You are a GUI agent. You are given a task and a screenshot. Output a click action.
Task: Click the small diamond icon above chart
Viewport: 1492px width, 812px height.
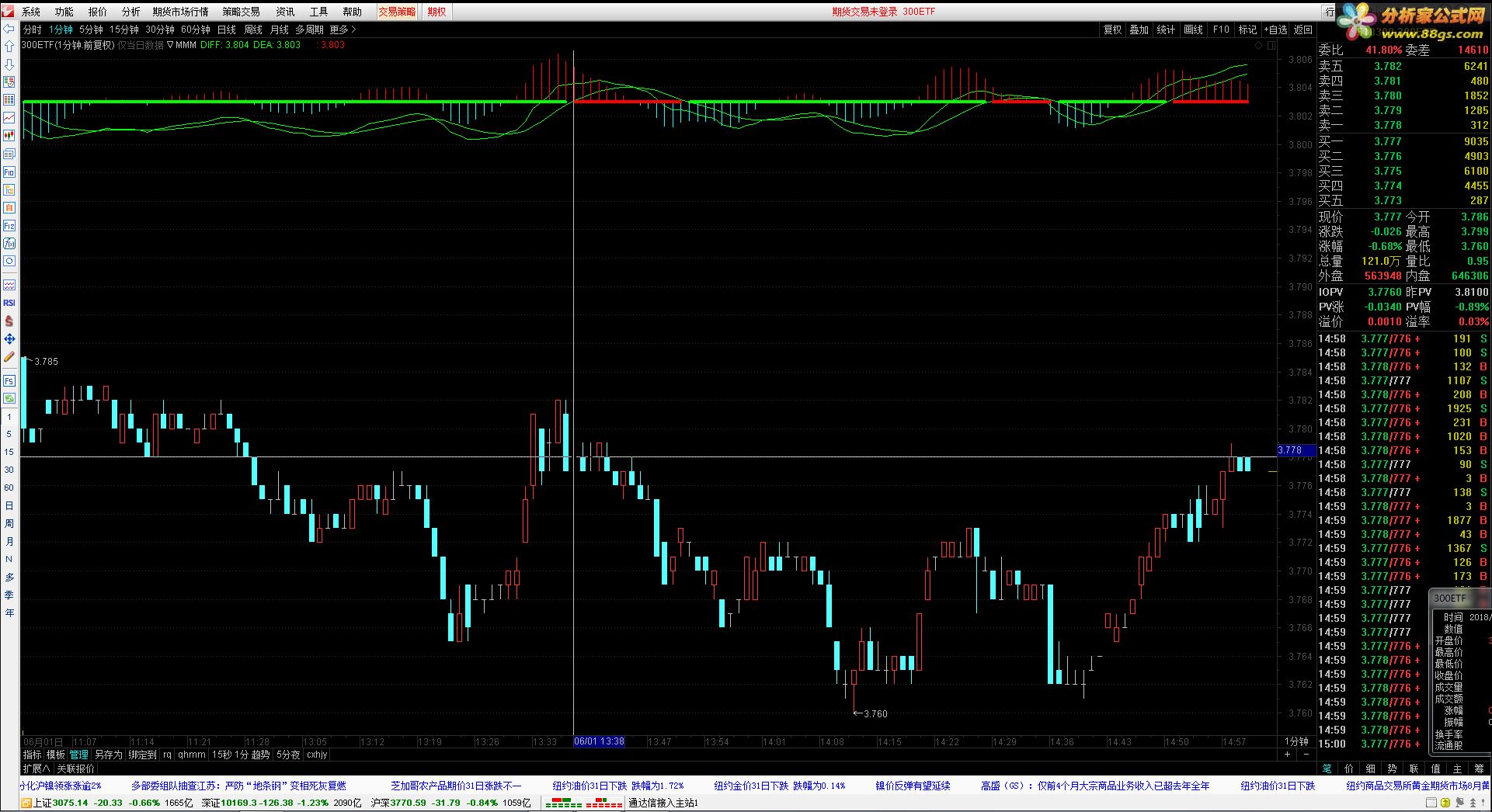[1260, 46]
